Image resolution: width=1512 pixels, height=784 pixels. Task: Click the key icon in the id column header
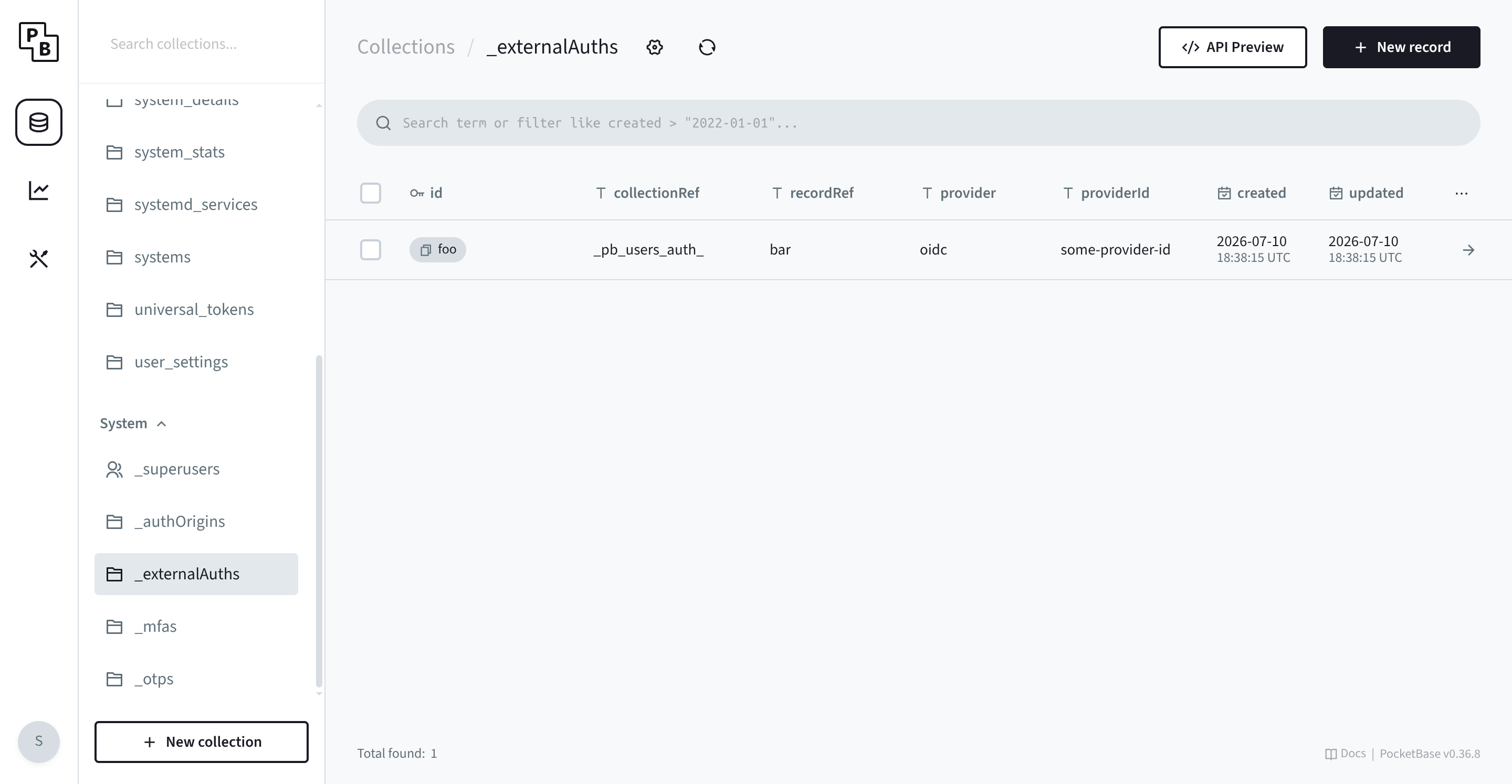click(417, 193)
